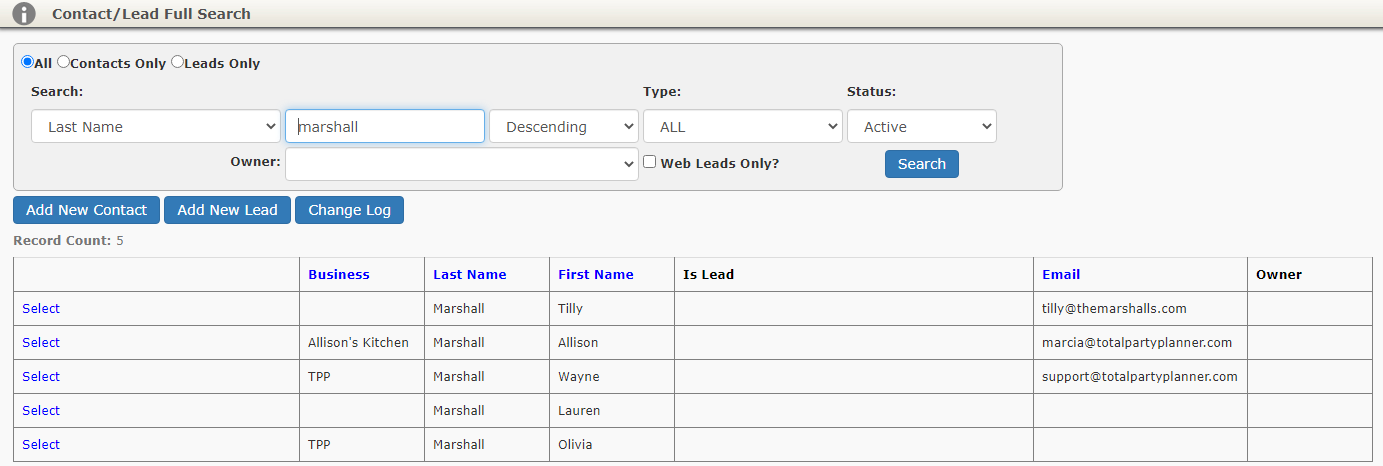Click the Add New Contact button

[x=86, y=210]
